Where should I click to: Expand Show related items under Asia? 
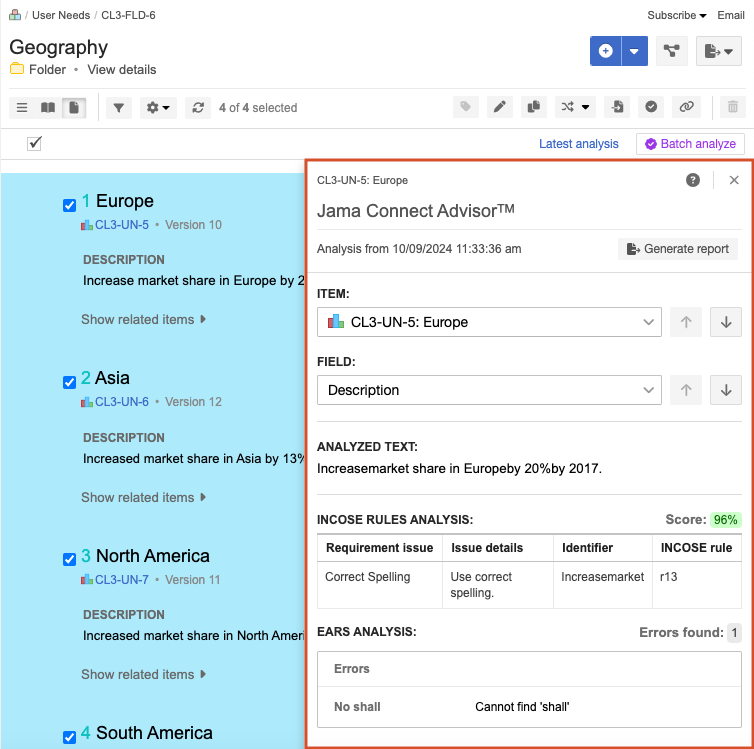pyautogui.click(x=143, y=497)
